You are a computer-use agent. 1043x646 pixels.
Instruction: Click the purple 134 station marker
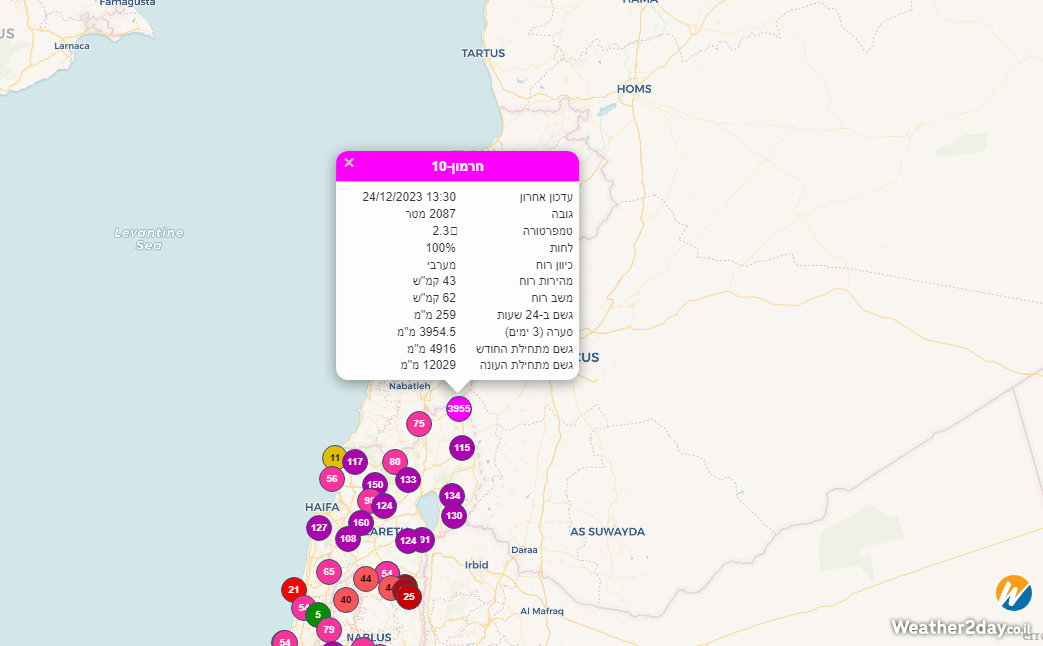(x=452, y=496)
